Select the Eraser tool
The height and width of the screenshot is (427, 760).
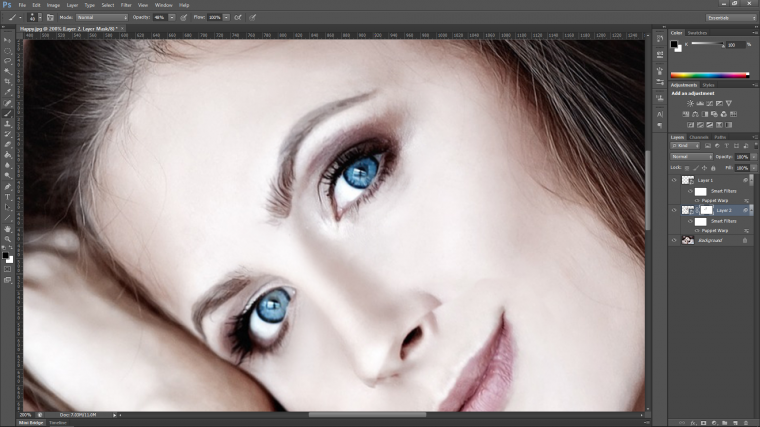[x=7, y=145]
